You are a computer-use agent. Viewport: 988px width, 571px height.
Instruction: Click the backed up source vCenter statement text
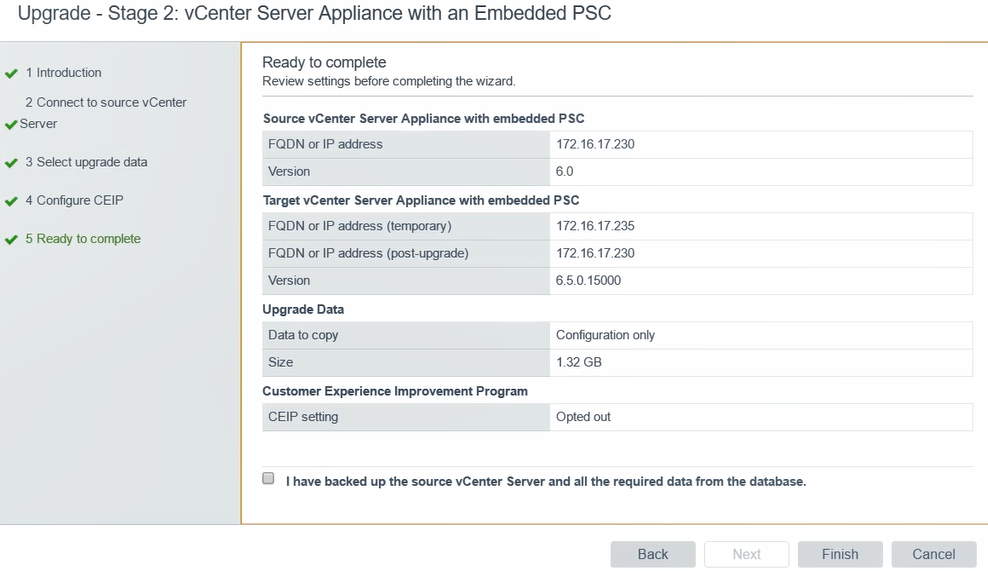tap(546, 482)
